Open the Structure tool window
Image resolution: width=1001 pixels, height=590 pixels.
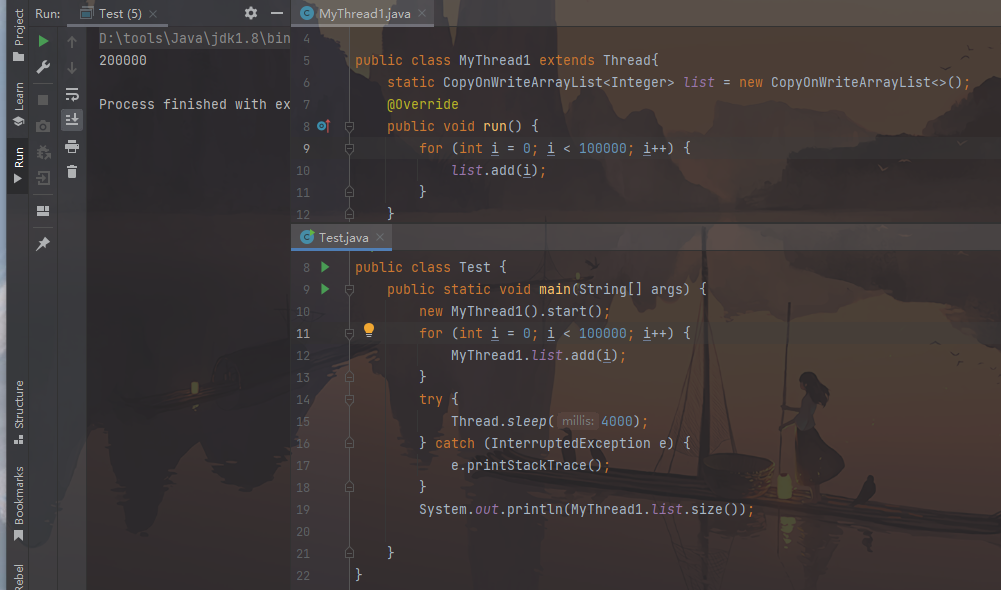(x=18, y=410)
